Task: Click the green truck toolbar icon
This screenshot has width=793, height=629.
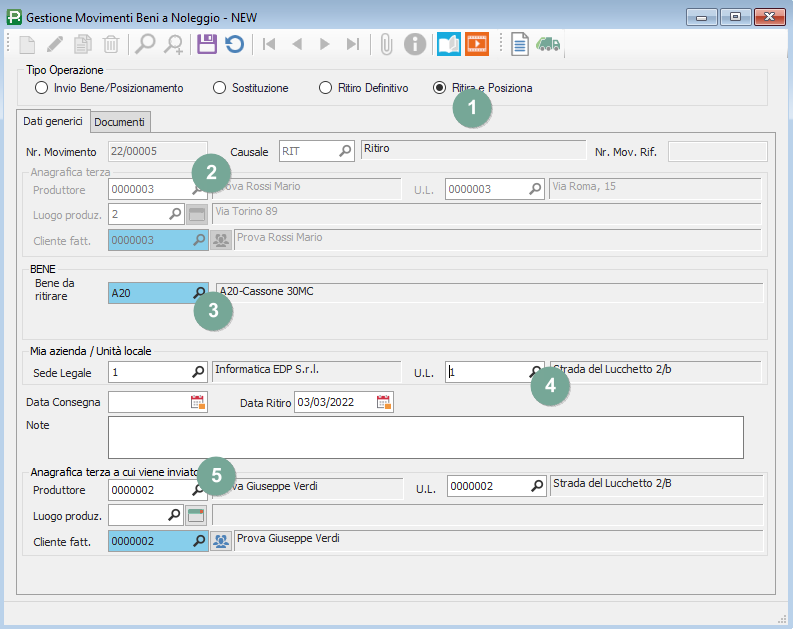Action: pyautogui.click(x=548, y=44)
